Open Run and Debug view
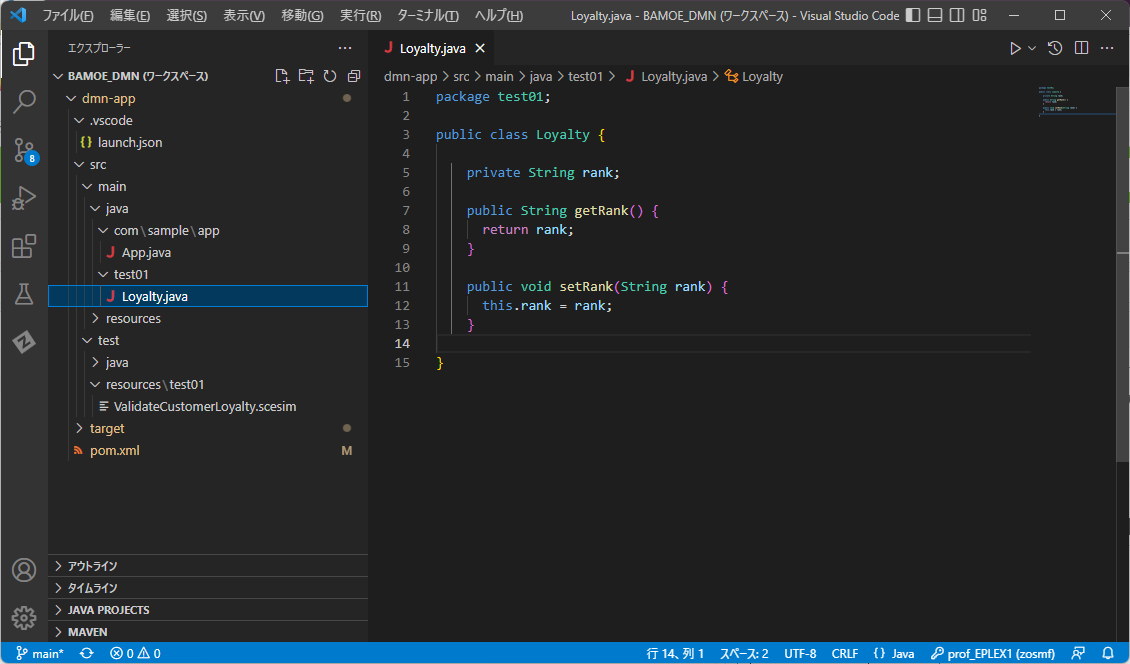The width and height of the screenshot is (1130, 664). [x=24, y=199]
